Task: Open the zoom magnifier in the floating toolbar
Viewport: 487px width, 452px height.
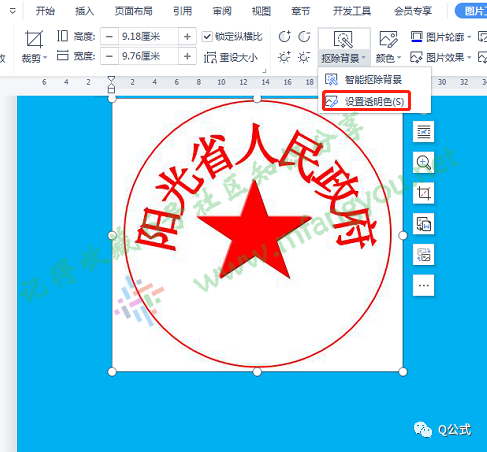Action: [423, 162]
